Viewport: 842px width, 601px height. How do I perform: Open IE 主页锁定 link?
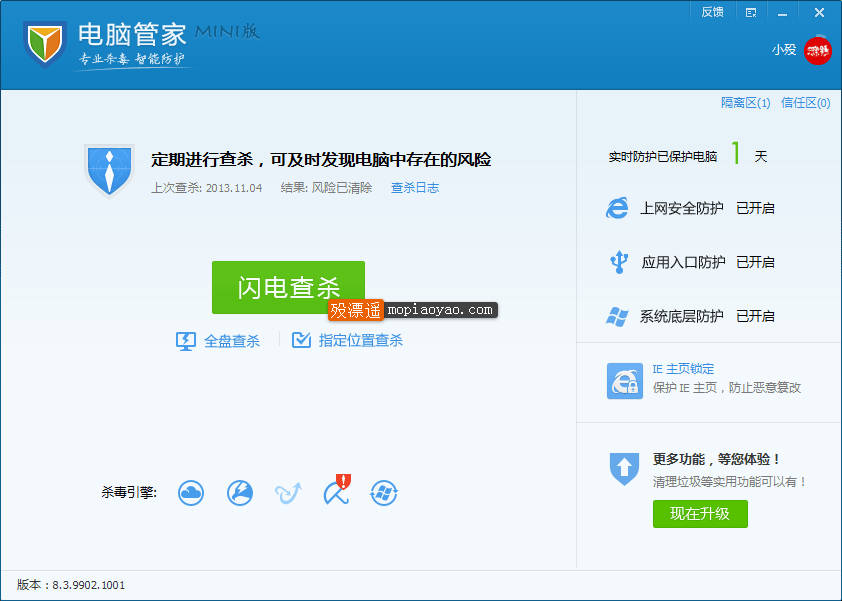(x=683, y=369)
